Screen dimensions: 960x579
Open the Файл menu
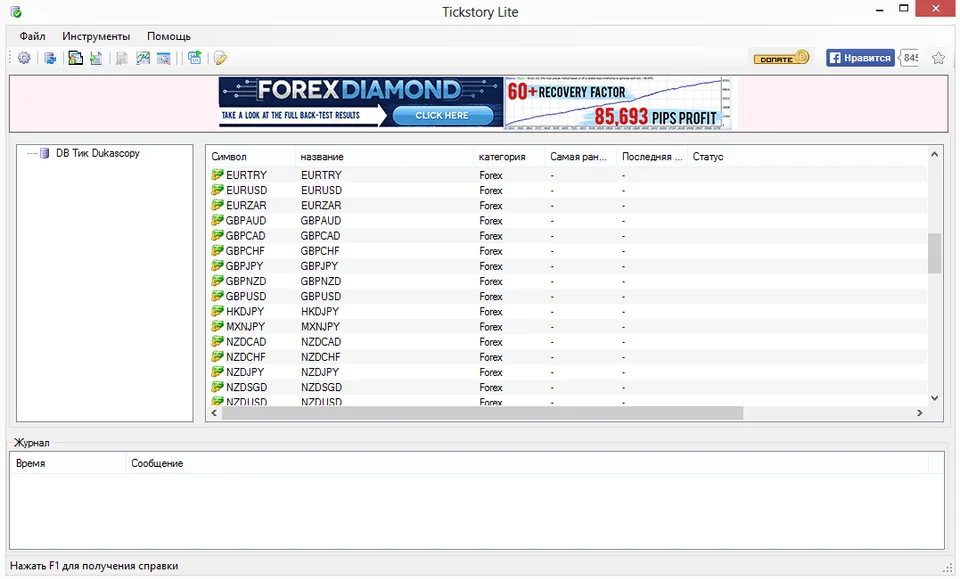tap(32, 36)
